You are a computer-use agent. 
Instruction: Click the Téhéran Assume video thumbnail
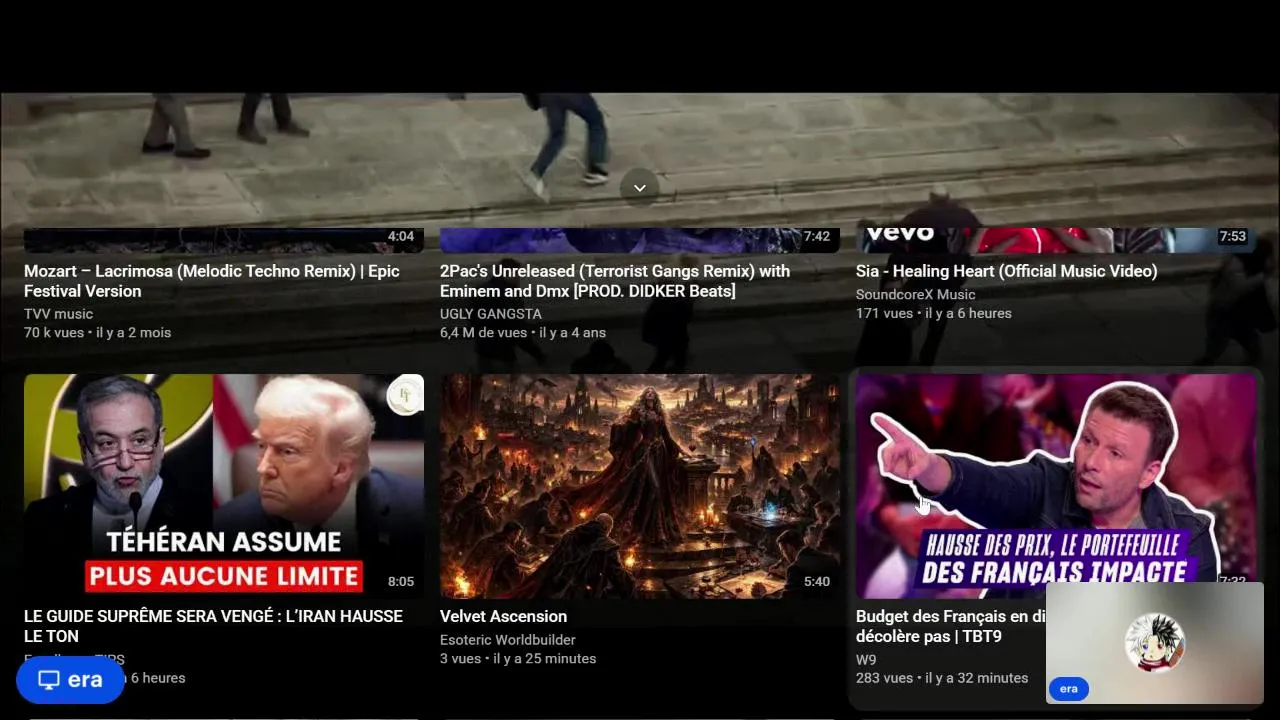point(224,486)
